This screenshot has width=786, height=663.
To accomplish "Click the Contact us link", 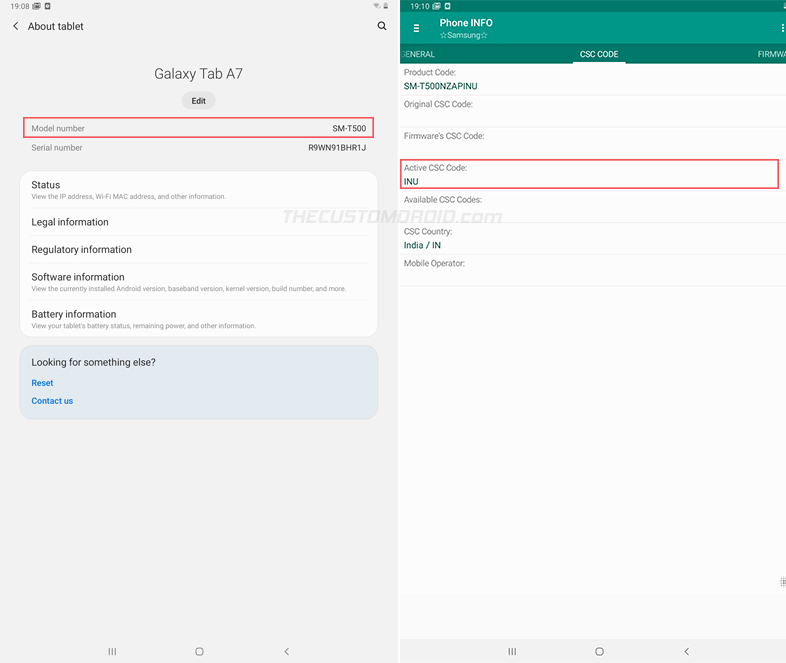I will pyautogui.click(x=52, y=401).
